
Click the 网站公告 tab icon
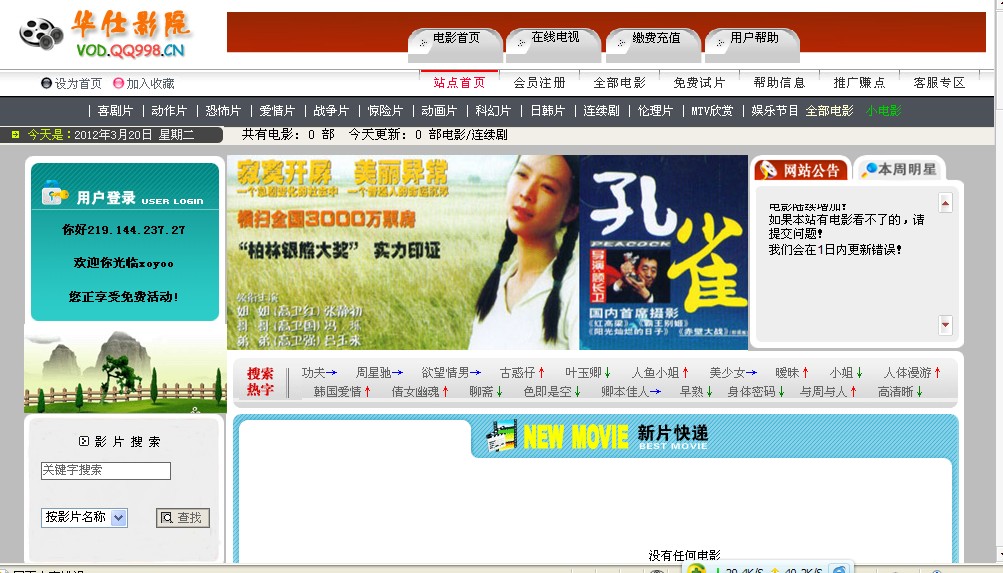pyautogui.click(x=767, y=170)
